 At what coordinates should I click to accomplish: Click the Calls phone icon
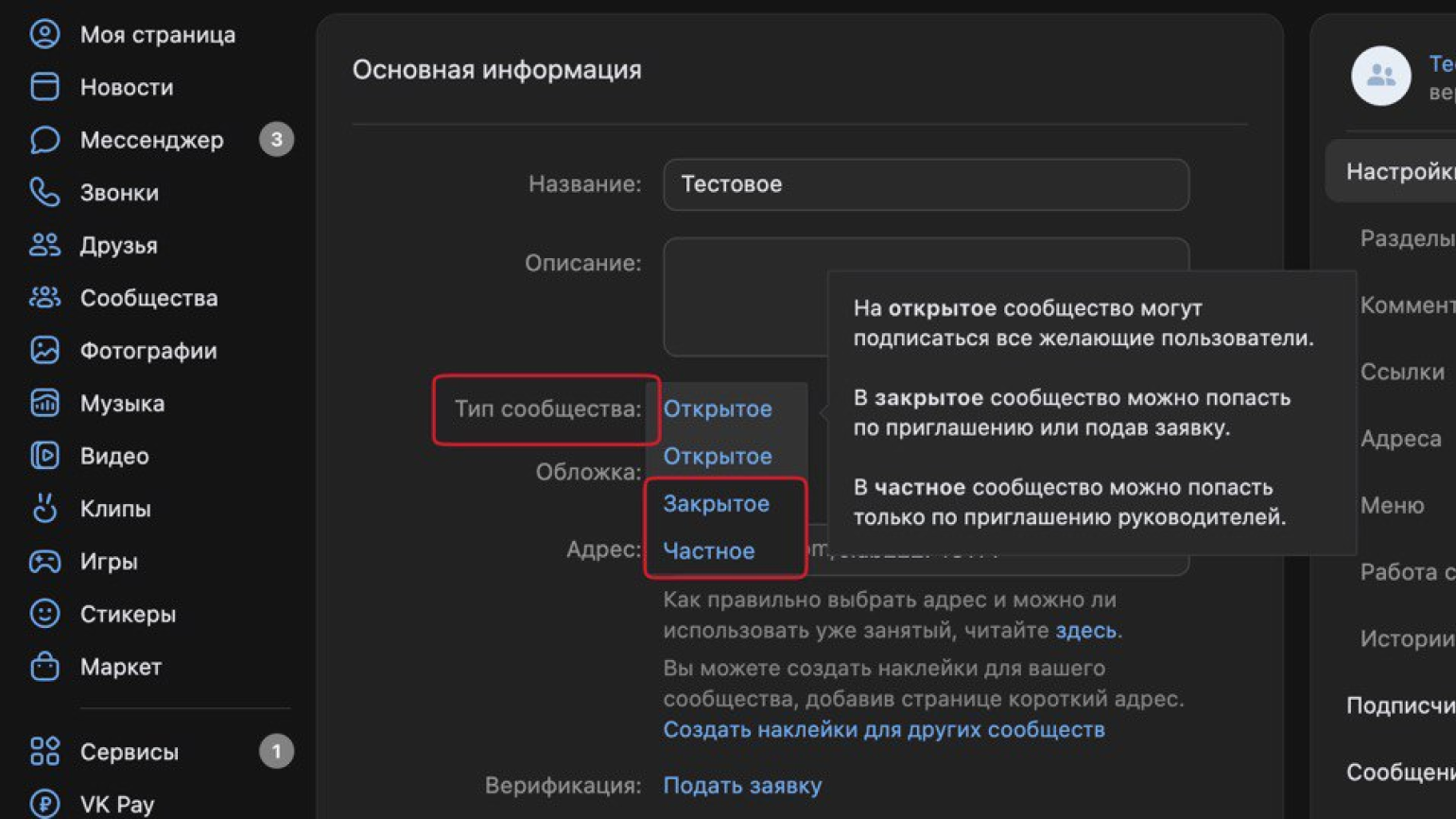point(44,192)
